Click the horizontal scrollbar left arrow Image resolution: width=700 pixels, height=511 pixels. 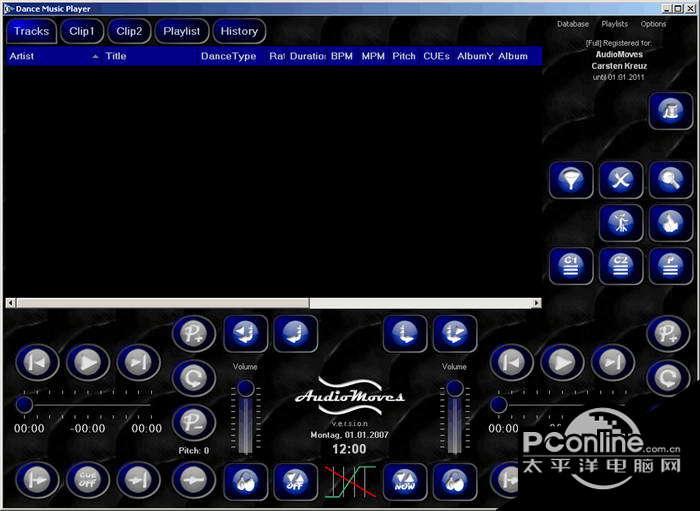(x=11, y=303)
